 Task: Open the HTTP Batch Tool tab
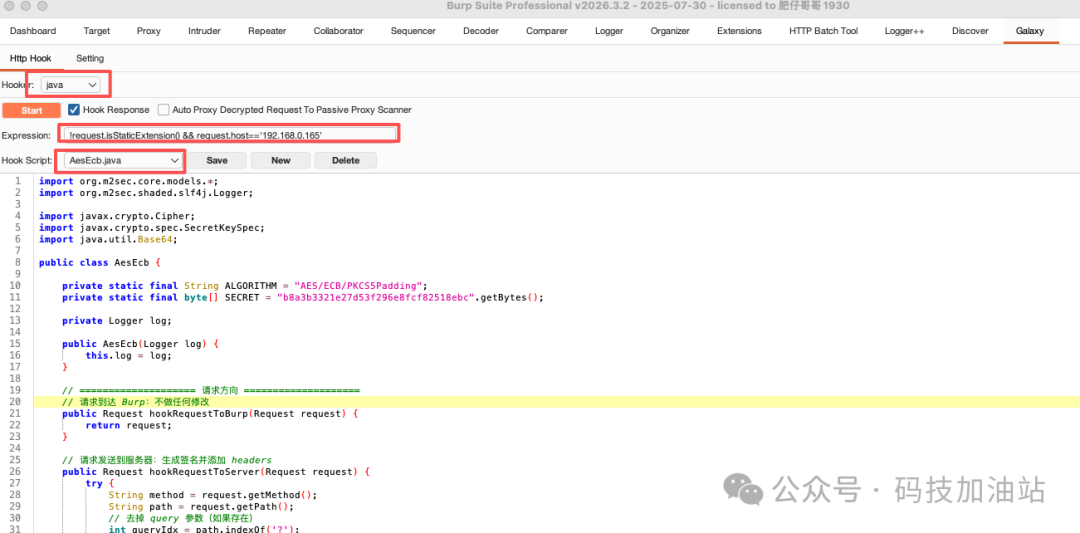pos(823,31)
